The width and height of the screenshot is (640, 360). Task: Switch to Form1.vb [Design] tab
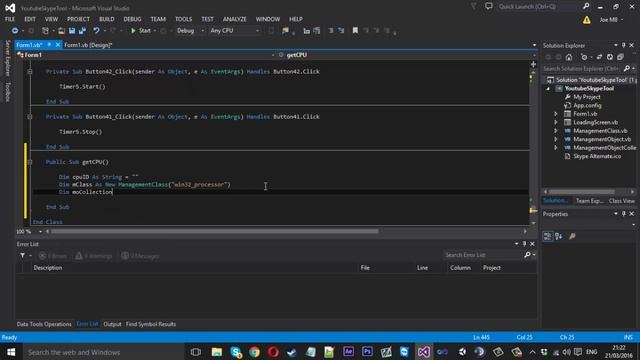pos(88,45)
